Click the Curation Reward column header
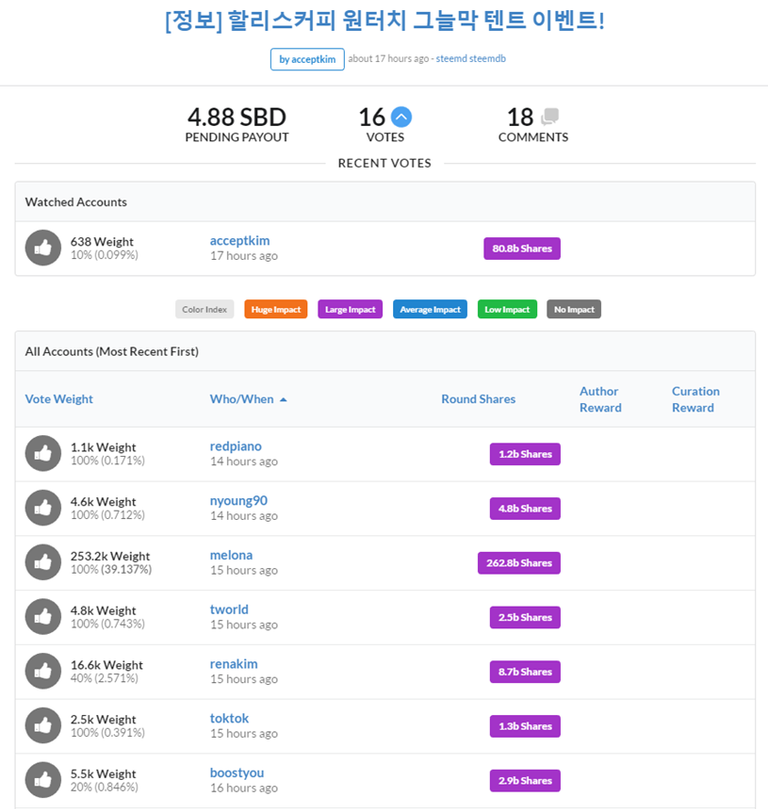 tap(695, 399)
